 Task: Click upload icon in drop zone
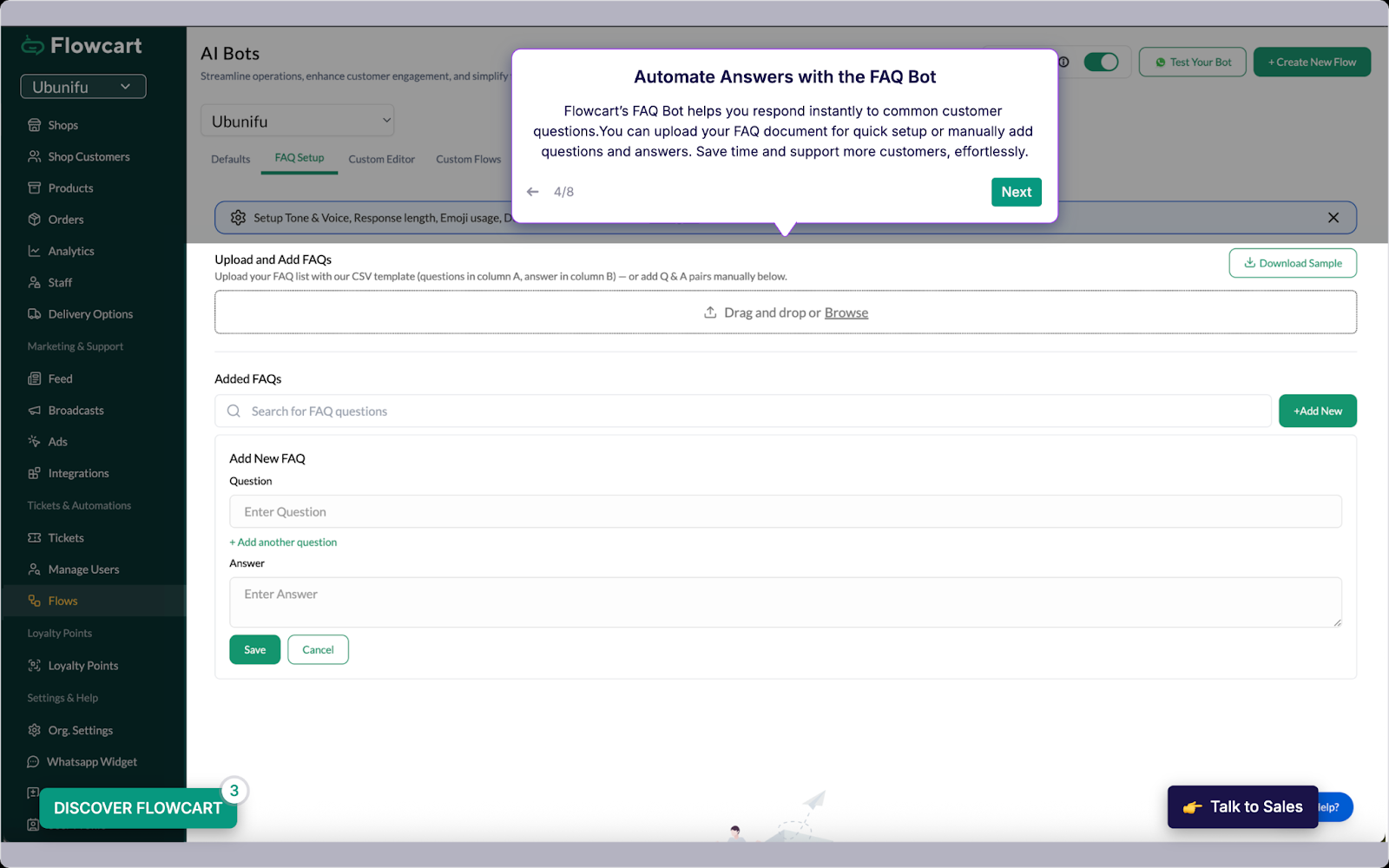(710, 312)
